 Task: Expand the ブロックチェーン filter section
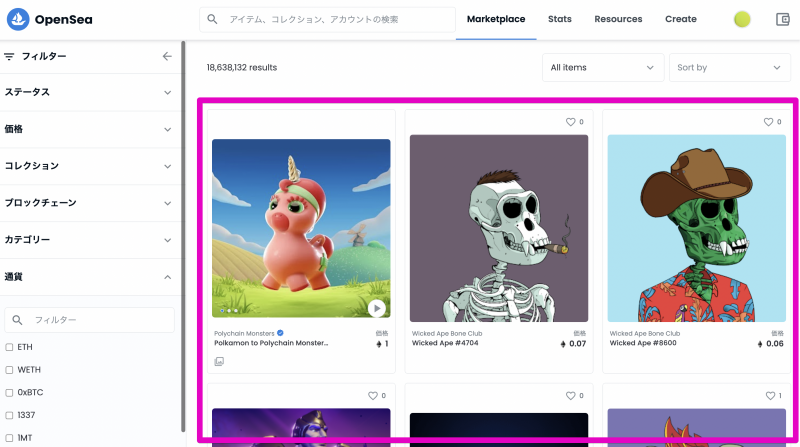tap(90, 203)
